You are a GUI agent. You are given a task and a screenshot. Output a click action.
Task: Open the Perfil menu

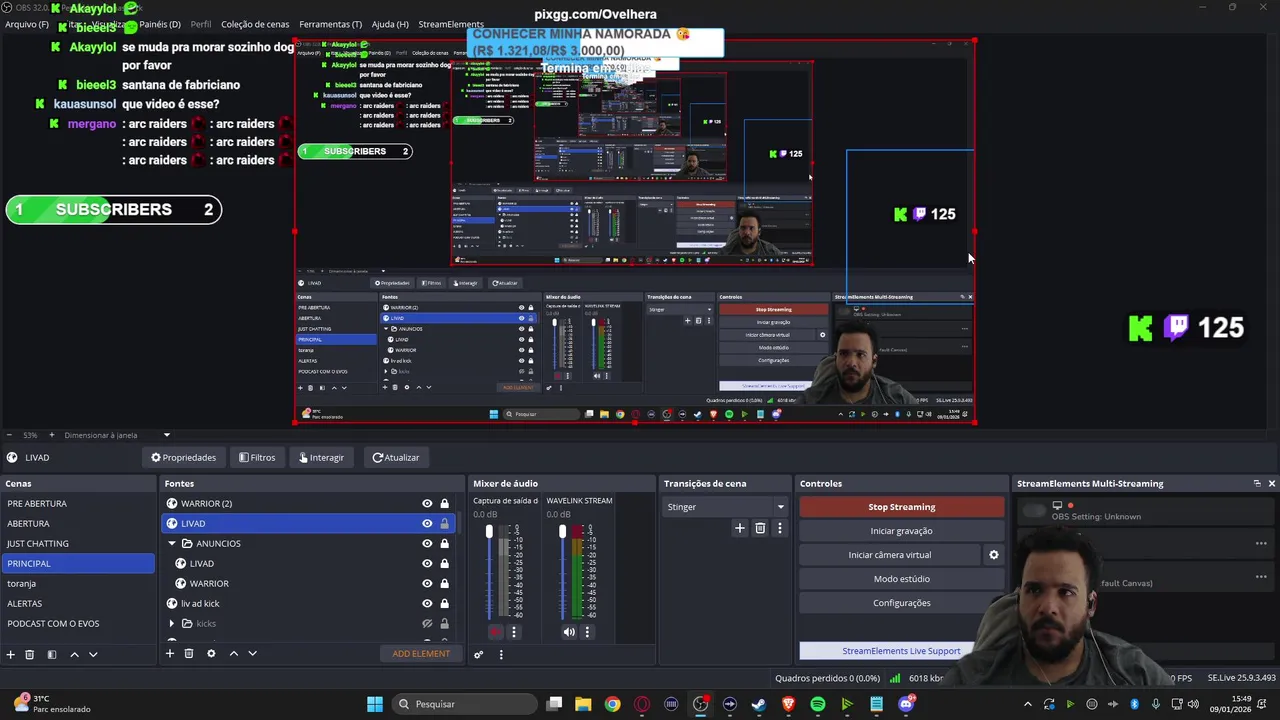click(200, 24)
